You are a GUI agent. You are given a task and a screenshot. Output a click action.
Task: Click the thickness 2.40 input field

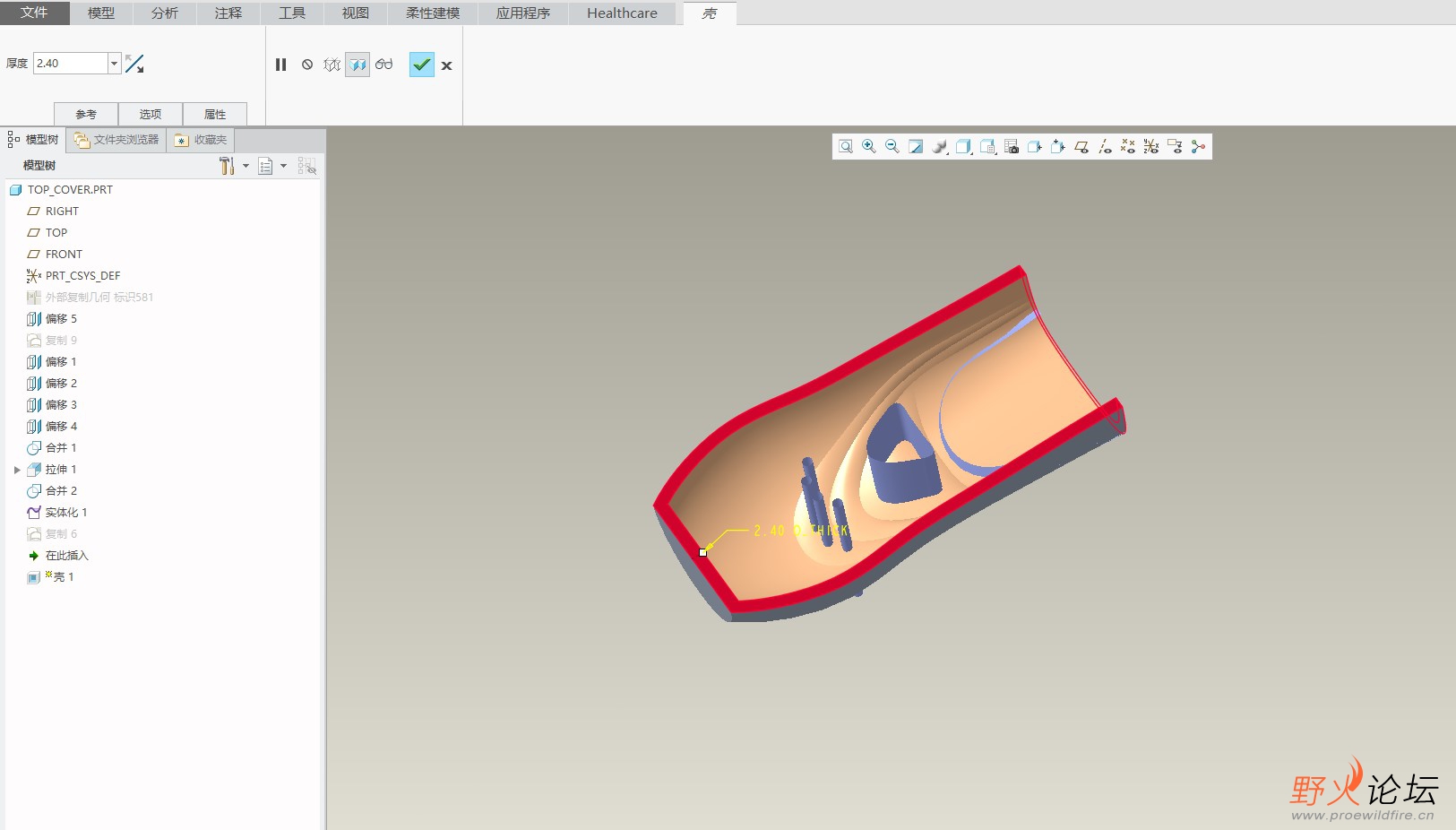tap(71, 64)
